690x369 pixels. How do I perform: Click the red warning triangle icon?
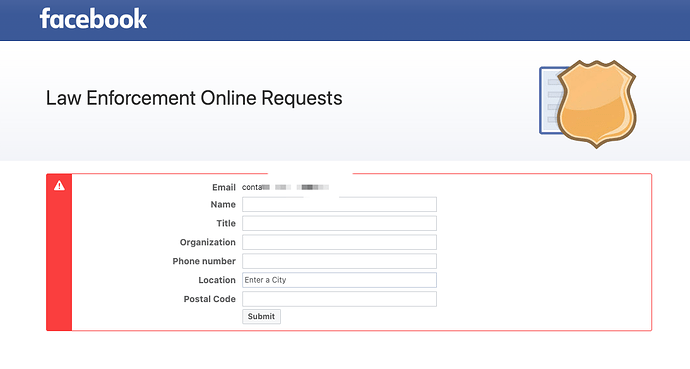pos(59,186)
